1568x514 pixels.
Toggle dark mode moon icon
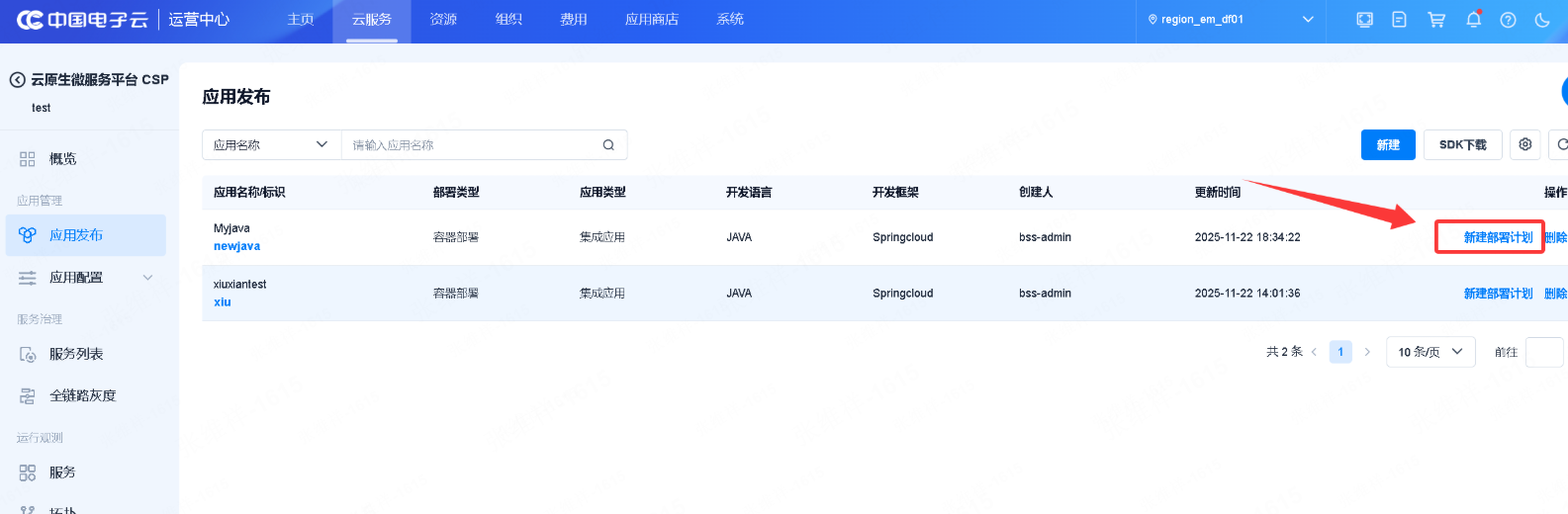tap(1542, 20)
